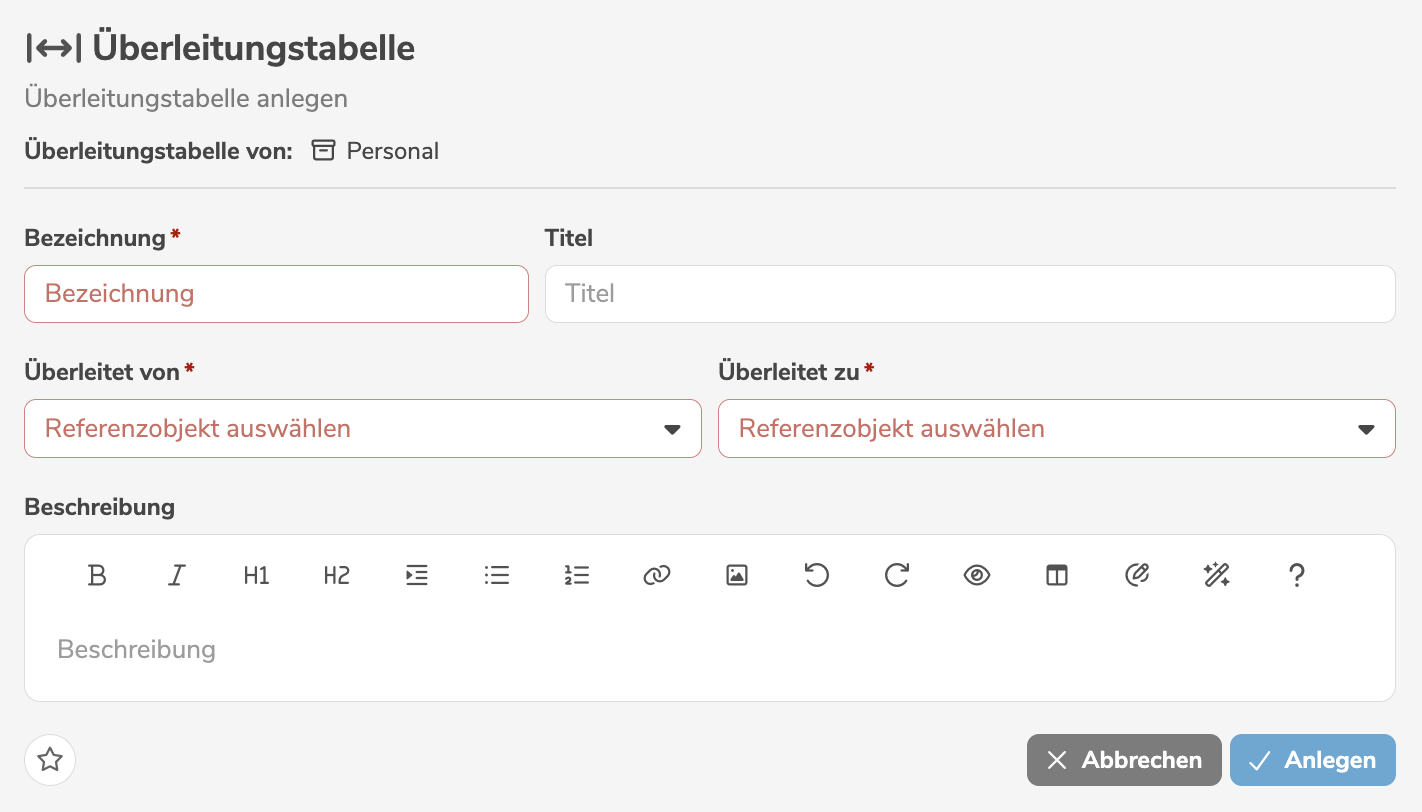Attach a file using the paperclip icon
1422x812 pixels.
[1137, 575]
